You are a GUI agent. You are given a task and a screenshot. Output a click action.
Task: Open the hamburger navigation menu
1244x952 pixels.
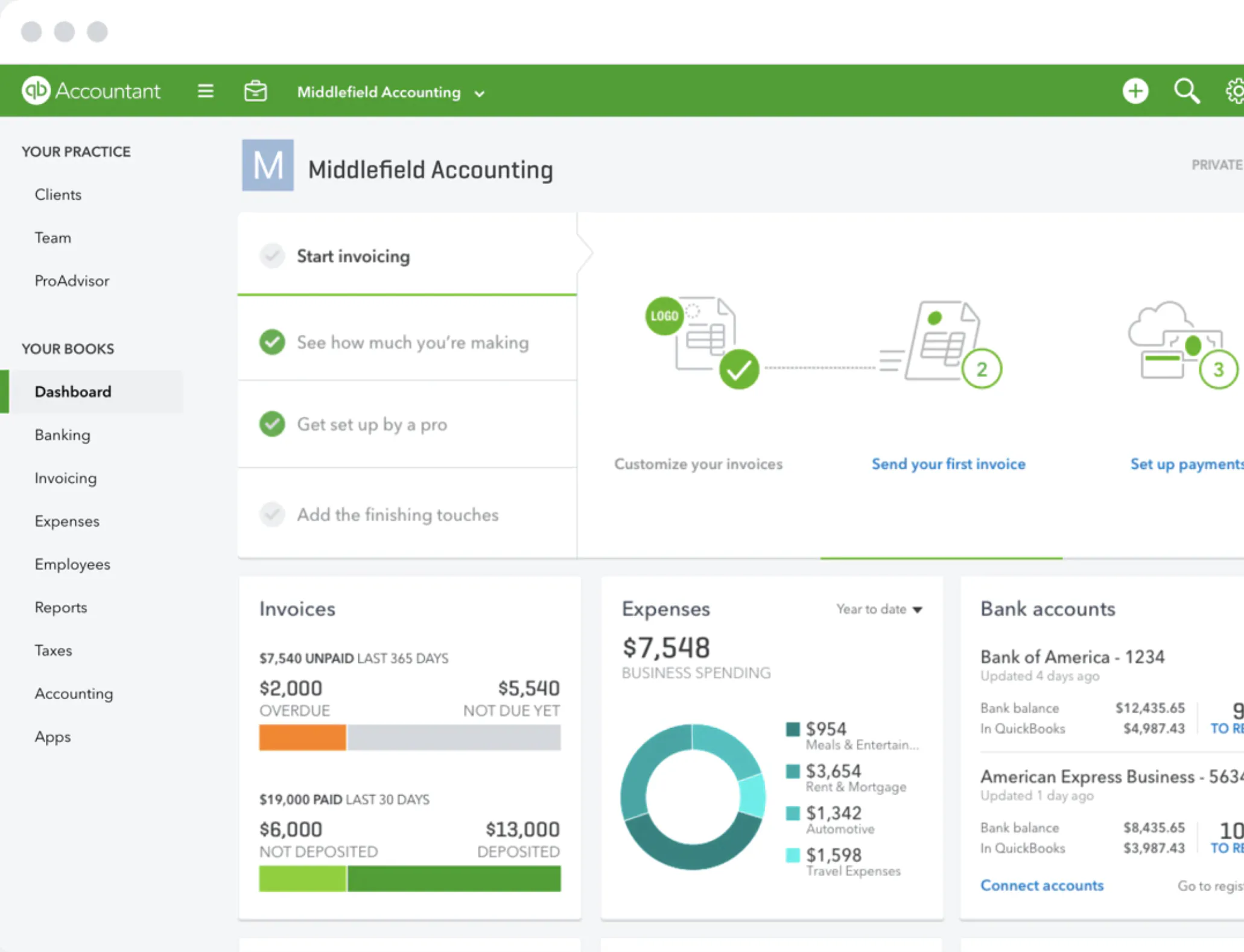pos(205,90)
